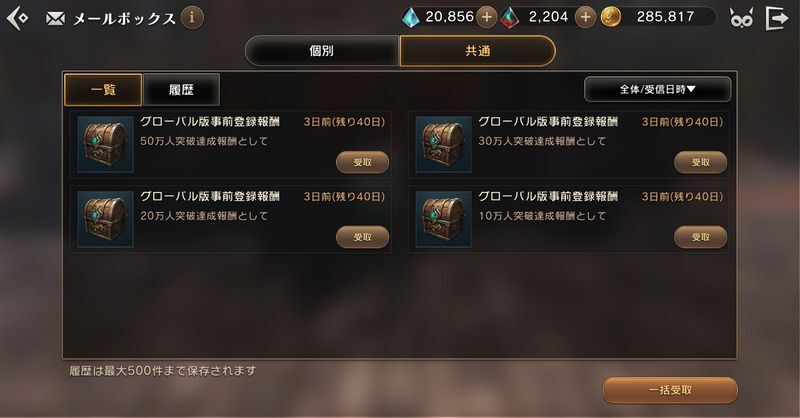800x418 pixels.
Task: Tap the blue diamond currency icon
Action: point(411,17)
